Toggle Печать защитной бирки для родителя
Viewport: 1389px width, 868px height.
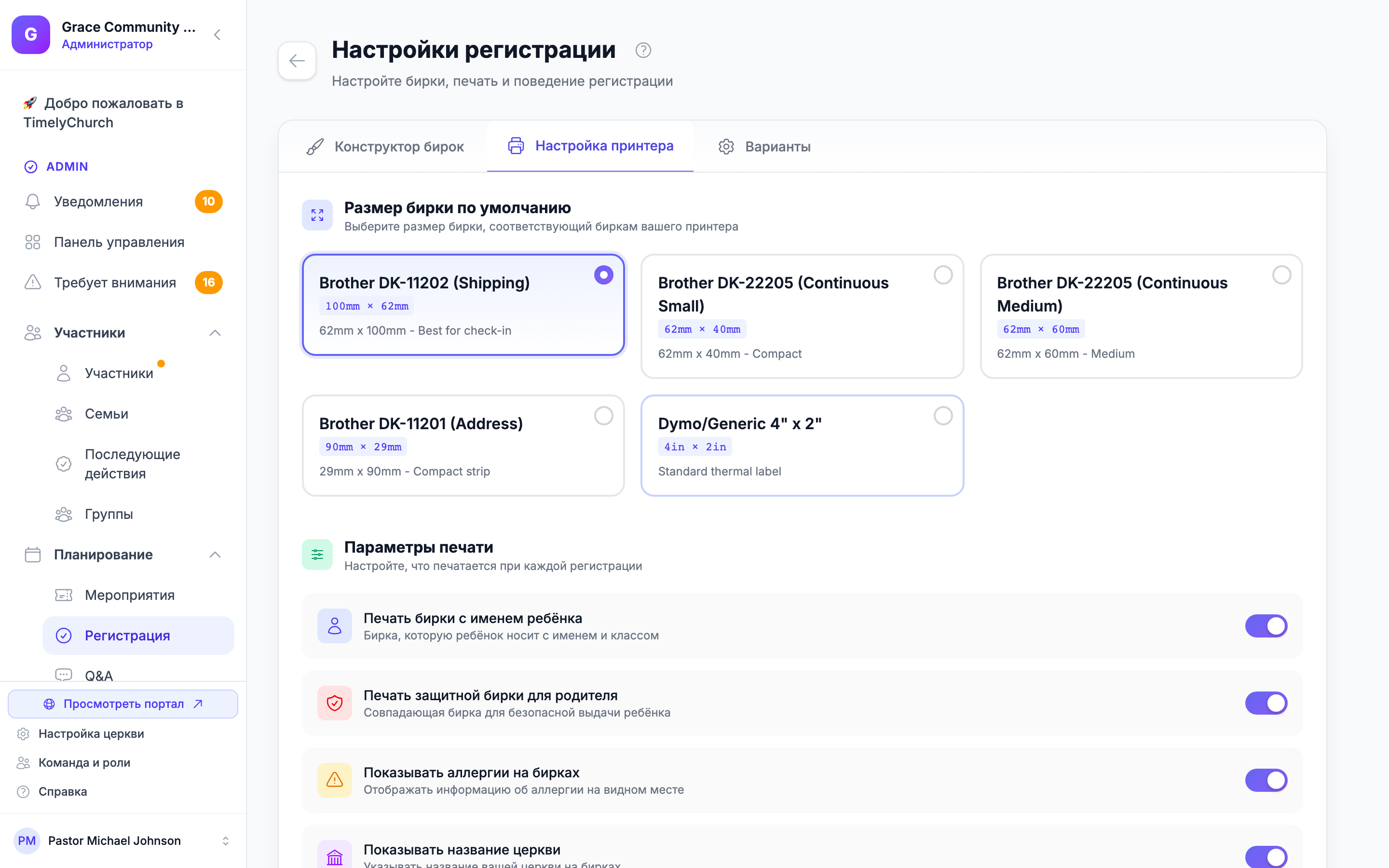pos(1266,703)
